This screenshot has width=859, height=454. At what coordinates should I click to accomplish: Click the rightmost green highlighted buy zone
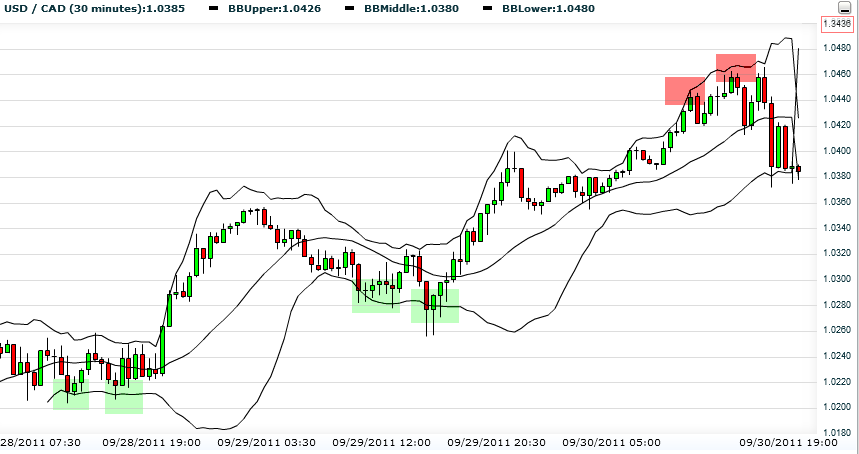[435, 306]
